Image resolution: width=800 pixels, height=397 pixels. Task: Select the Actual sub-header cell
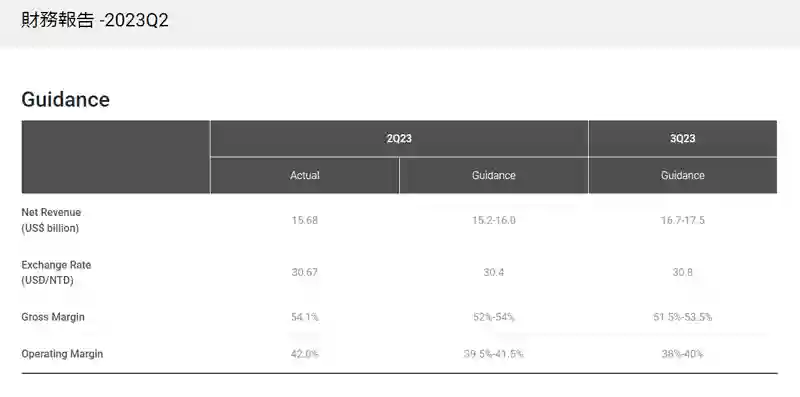[305, 176]
